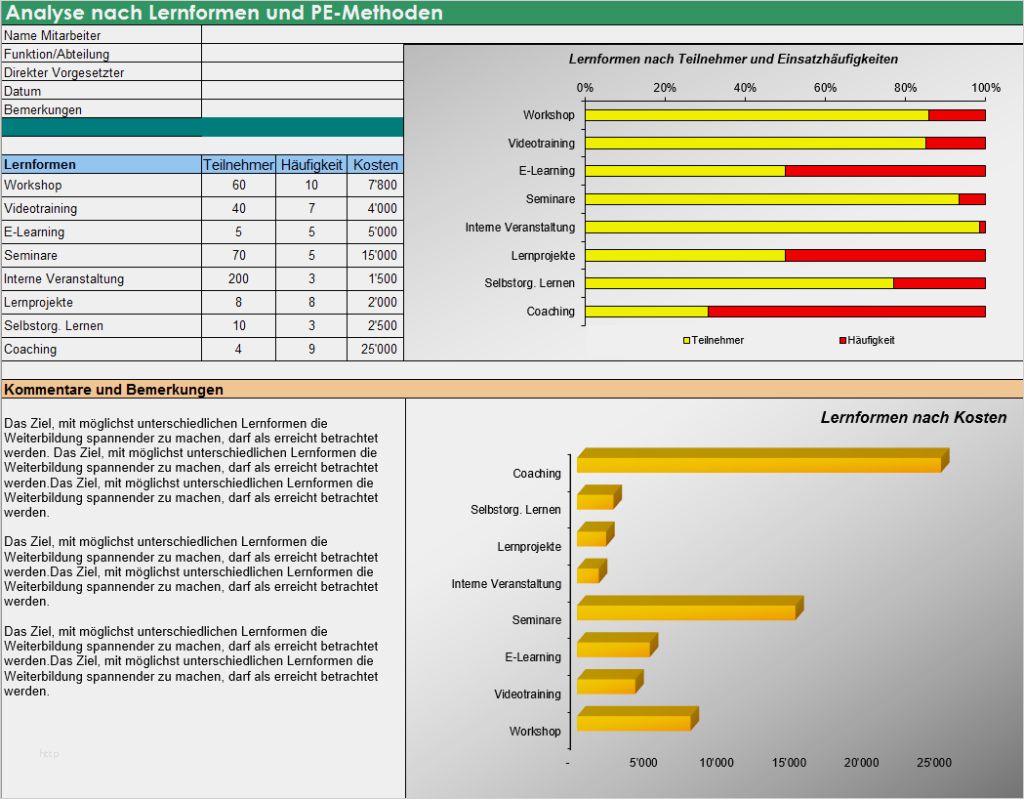Select the Videotraining cost bar
1024x799 pixels.
point(610,682)
